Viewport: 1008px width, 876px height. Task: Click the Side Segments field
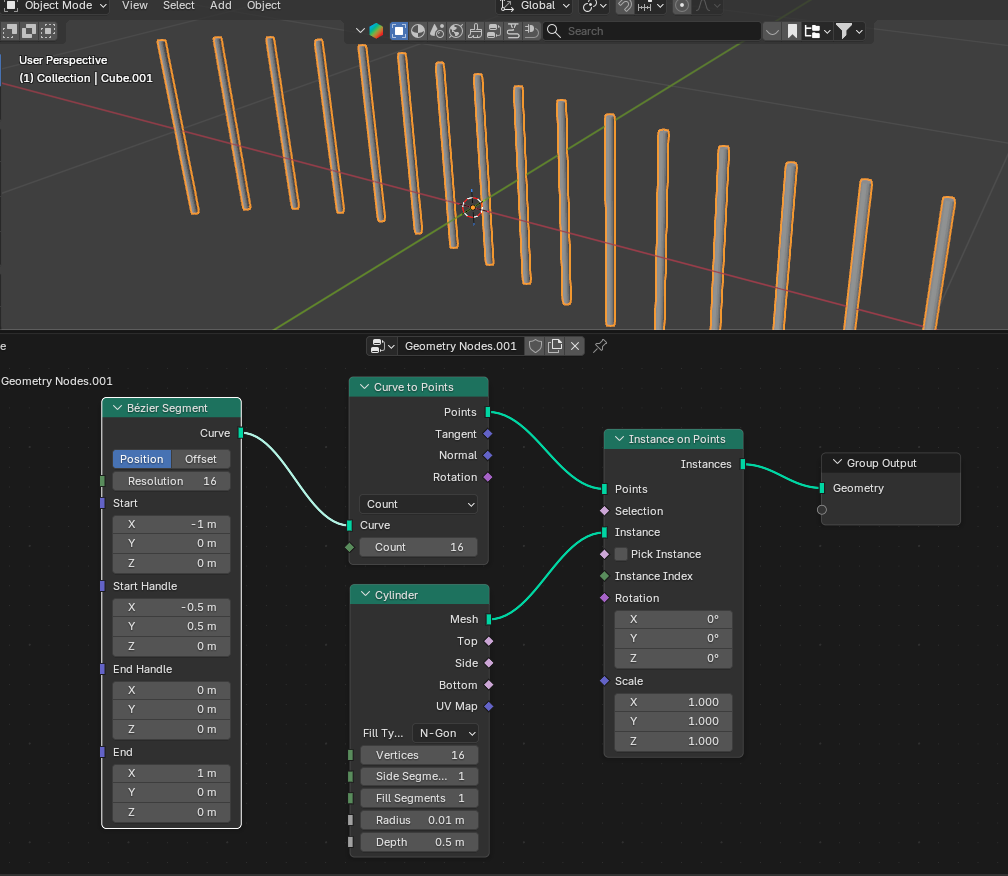419,776
